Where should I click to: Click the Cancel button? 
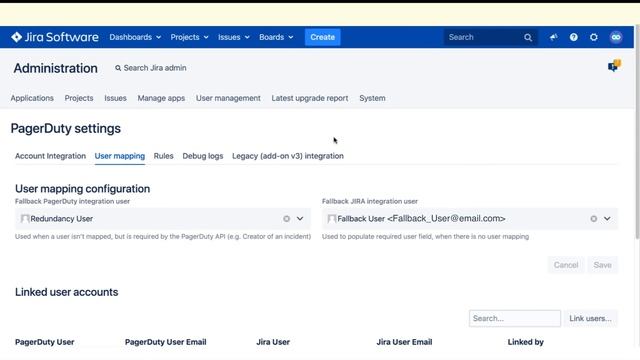point(566,265)
